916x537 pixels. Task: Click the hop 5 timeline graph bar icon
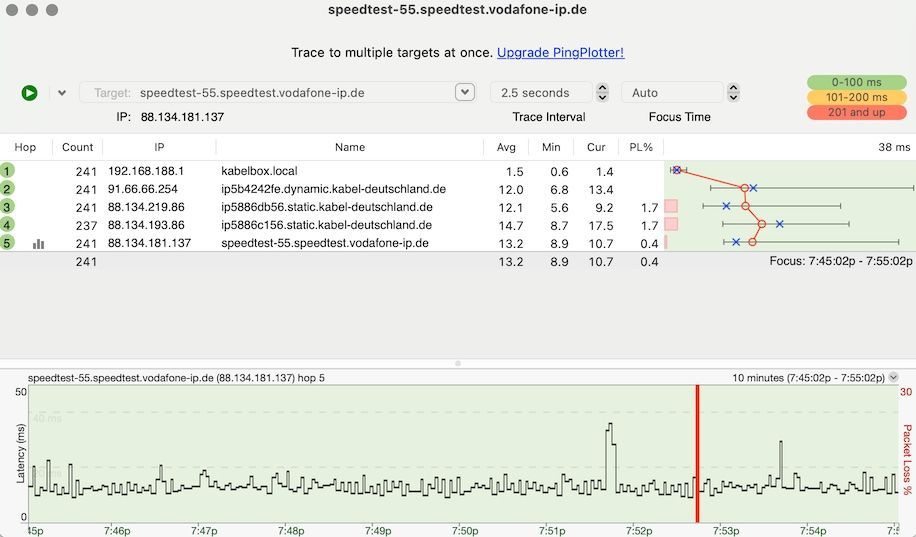(x=39, y=243)
